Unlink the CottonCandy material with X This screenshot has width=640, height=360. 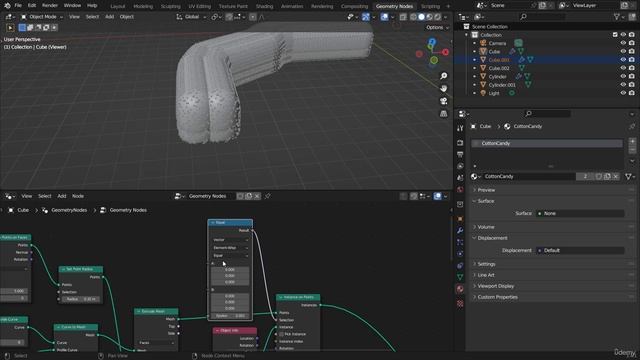pyautogui.click(x=616, y=176)
